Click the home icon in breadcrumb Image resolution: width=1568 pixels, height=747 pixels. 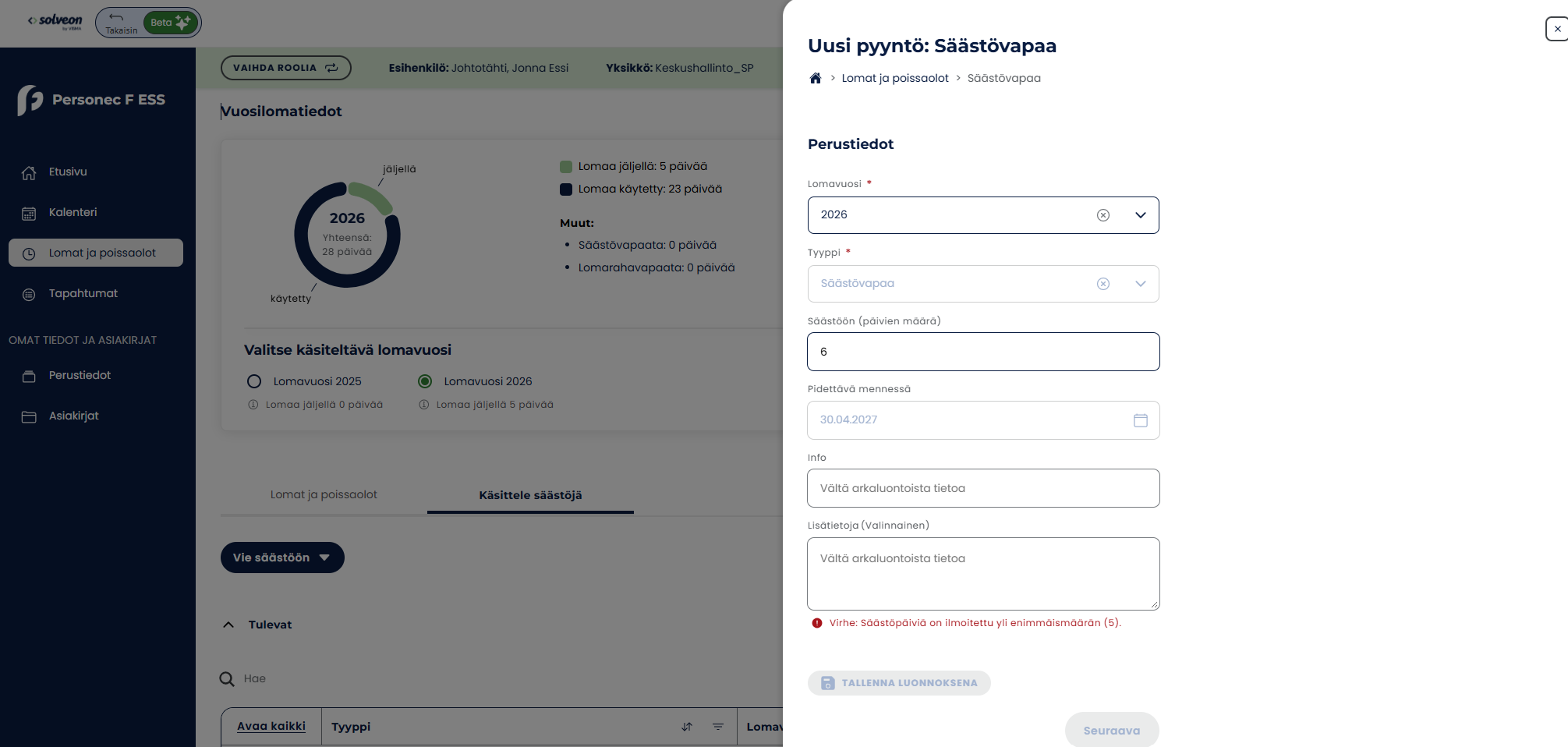pos(816,78)
